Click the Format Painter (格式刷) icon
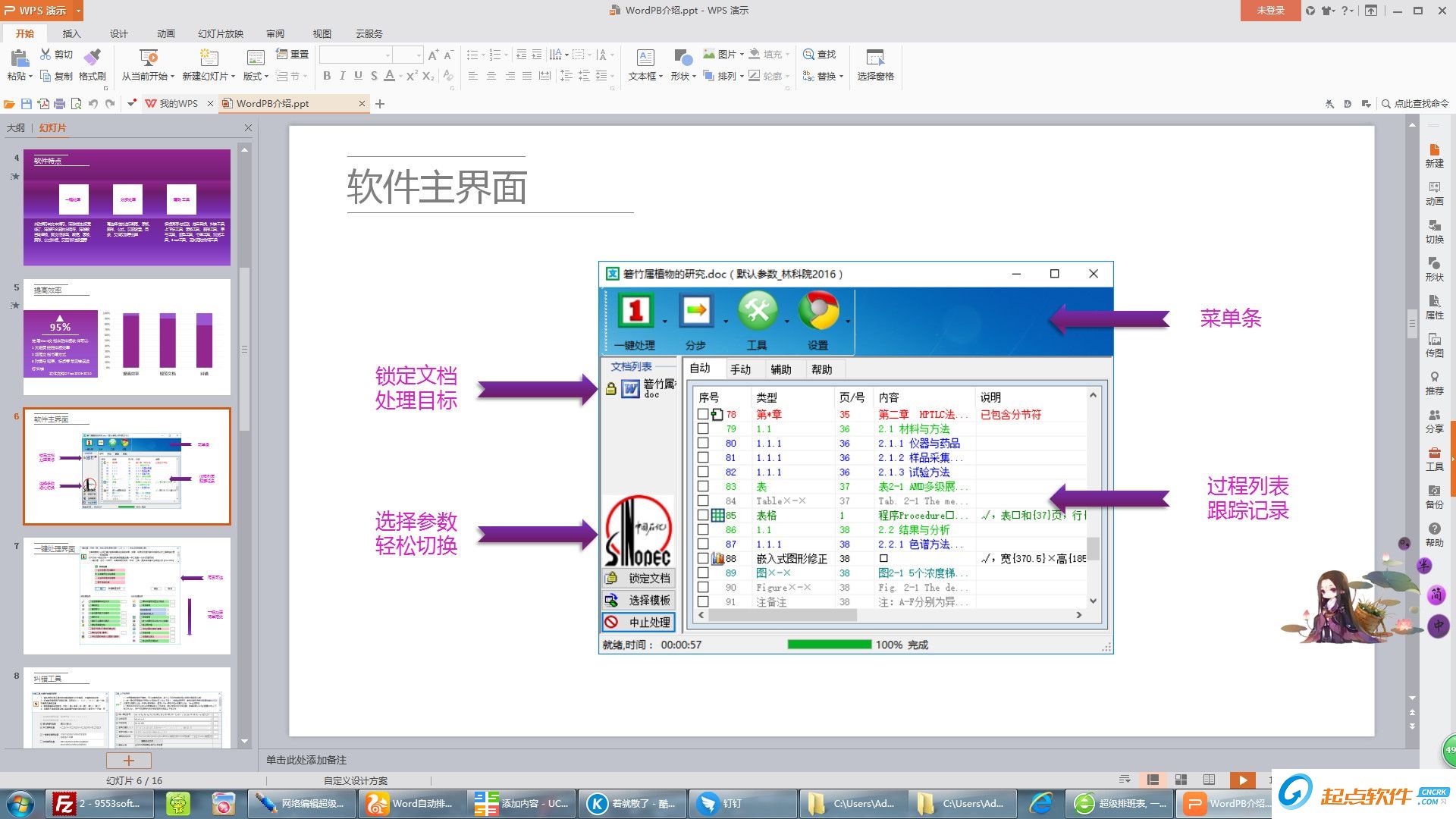1456x819 pixels. click(x=92, y=58)
